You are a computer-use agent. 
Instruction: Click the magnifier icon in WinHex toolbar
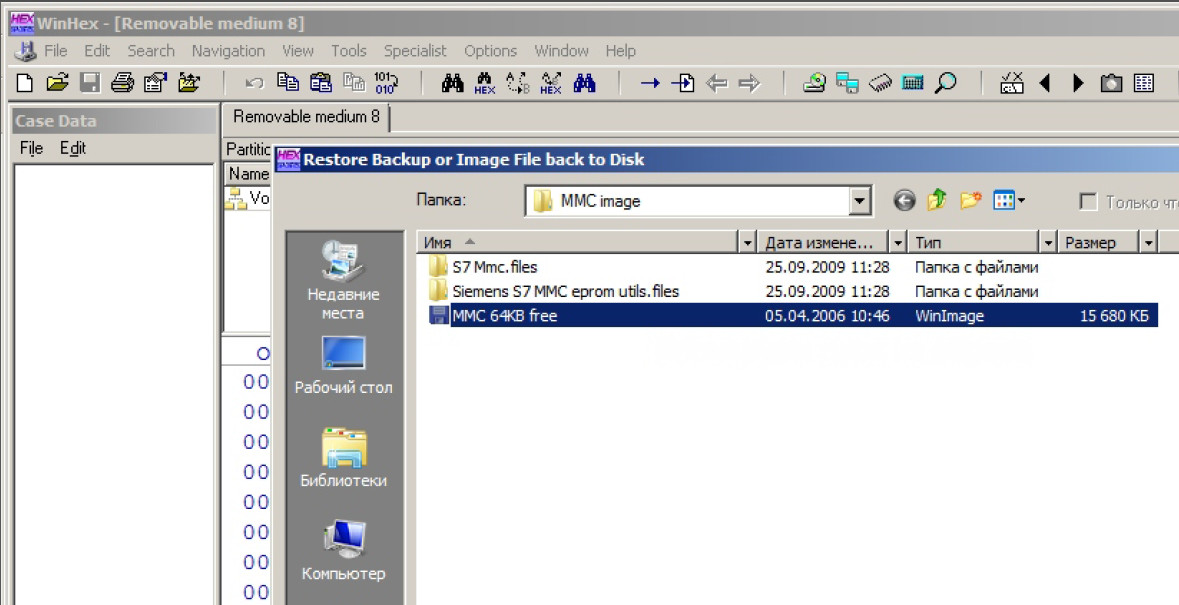pos(946,83)
